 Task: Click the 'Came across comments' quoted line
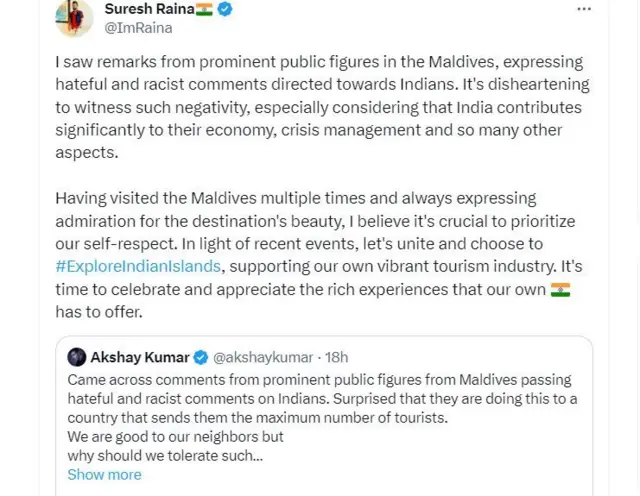320,381
